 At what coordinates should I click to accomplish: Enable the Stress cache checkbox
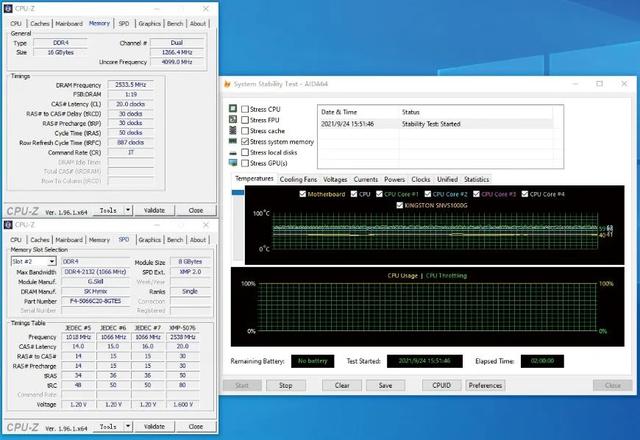[245, 131]
